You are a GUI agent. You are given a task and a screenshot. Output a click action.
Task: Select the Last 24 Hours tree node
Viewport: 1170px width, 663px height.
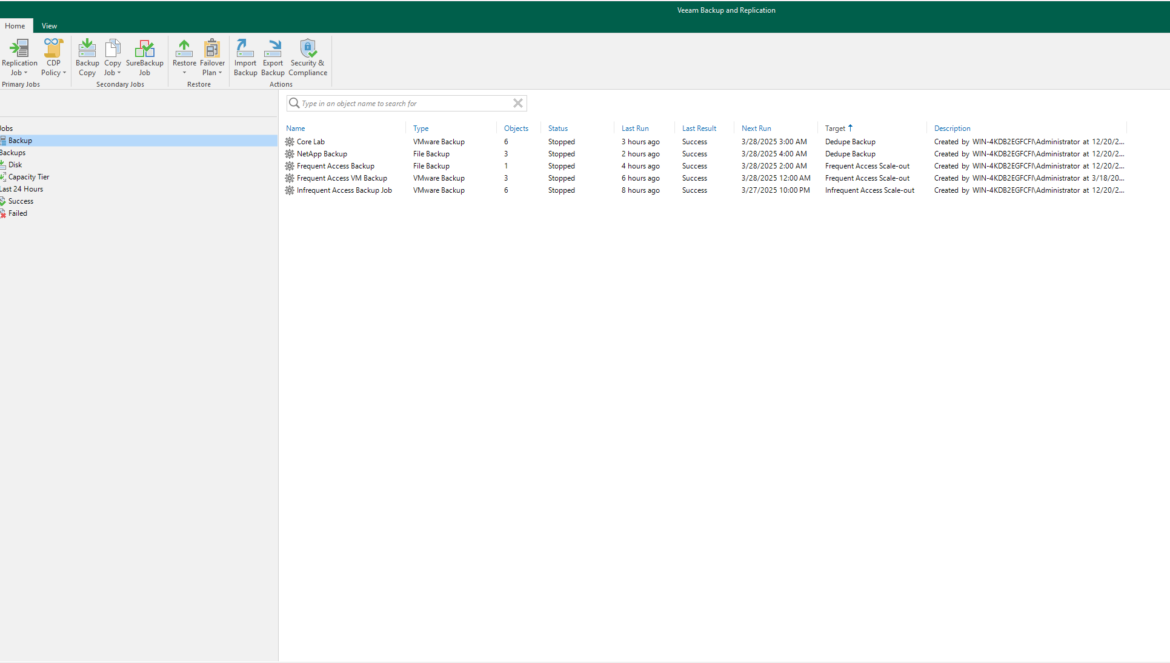(x=22, y=189)
